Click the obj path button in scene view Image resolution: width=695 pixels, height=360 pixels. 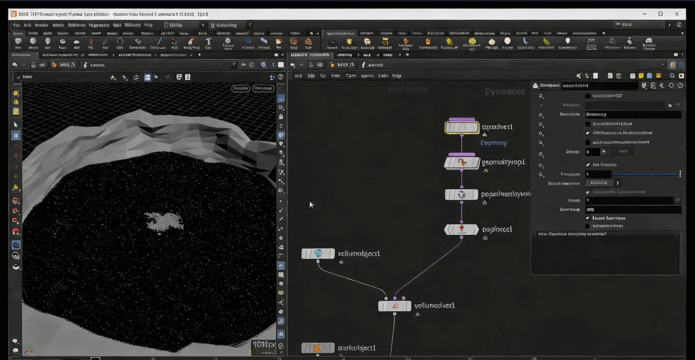coord(39,65)
